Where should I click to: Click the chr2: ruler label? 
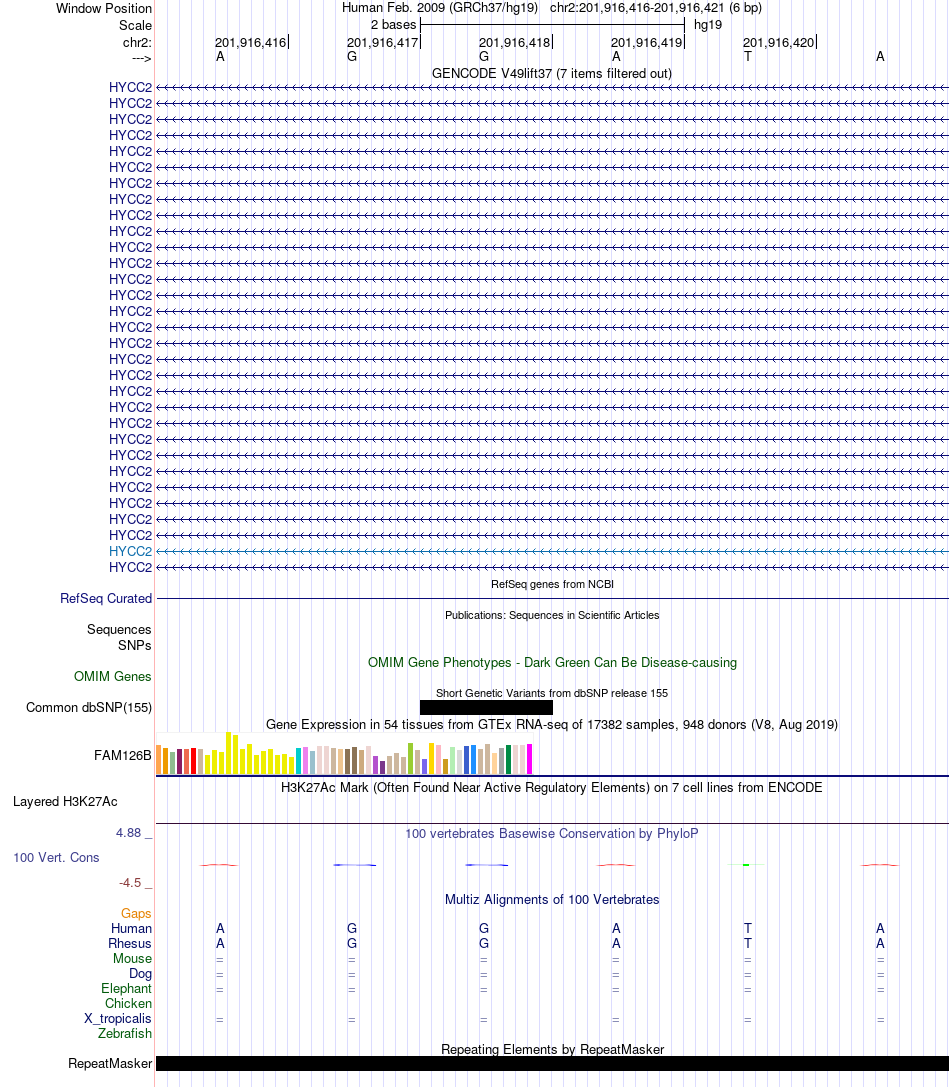[x=137, y=43]
